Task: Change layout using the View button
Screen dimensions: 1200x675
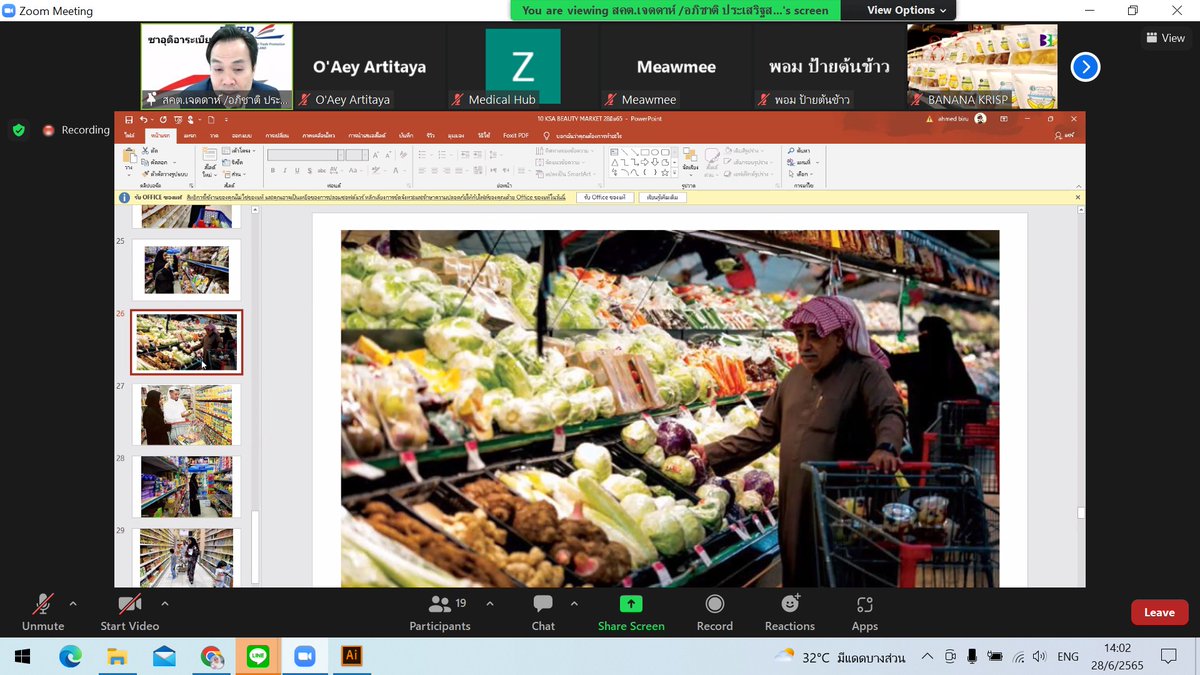Action: point(1165,38)
